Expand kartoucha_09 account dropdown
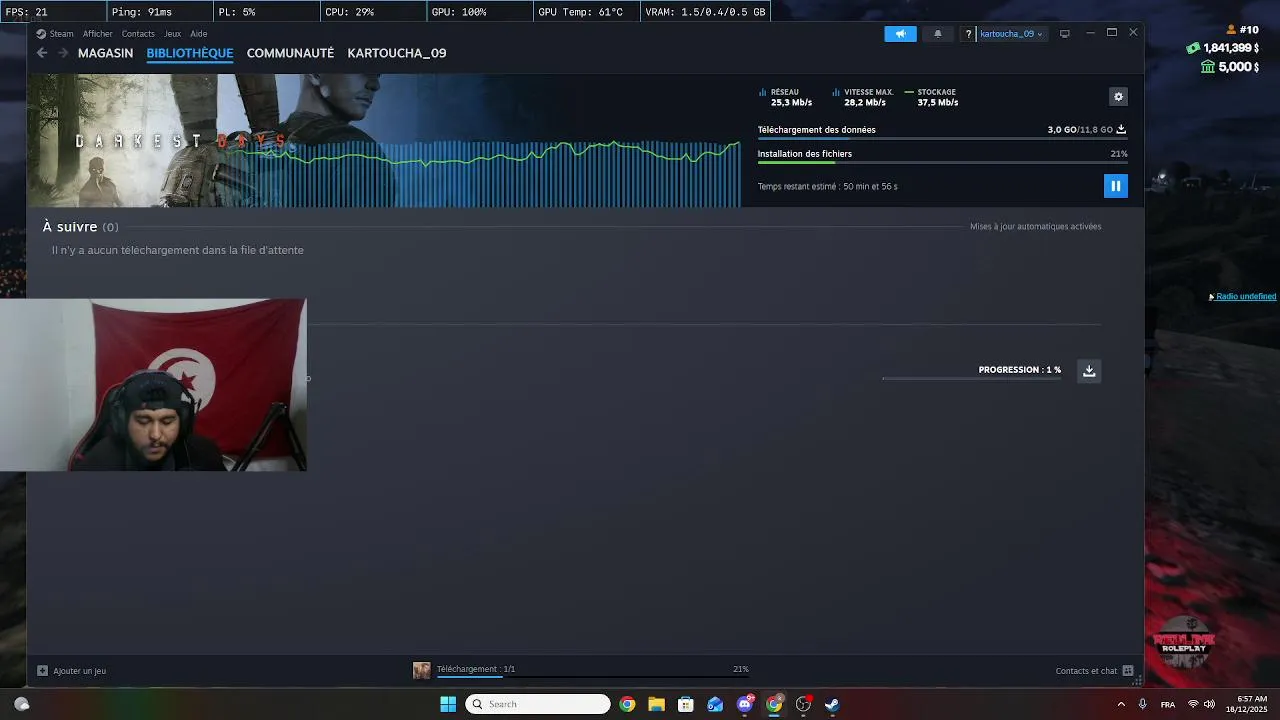This screenshot has width=1280, height=720. [x=1011, y=34]
